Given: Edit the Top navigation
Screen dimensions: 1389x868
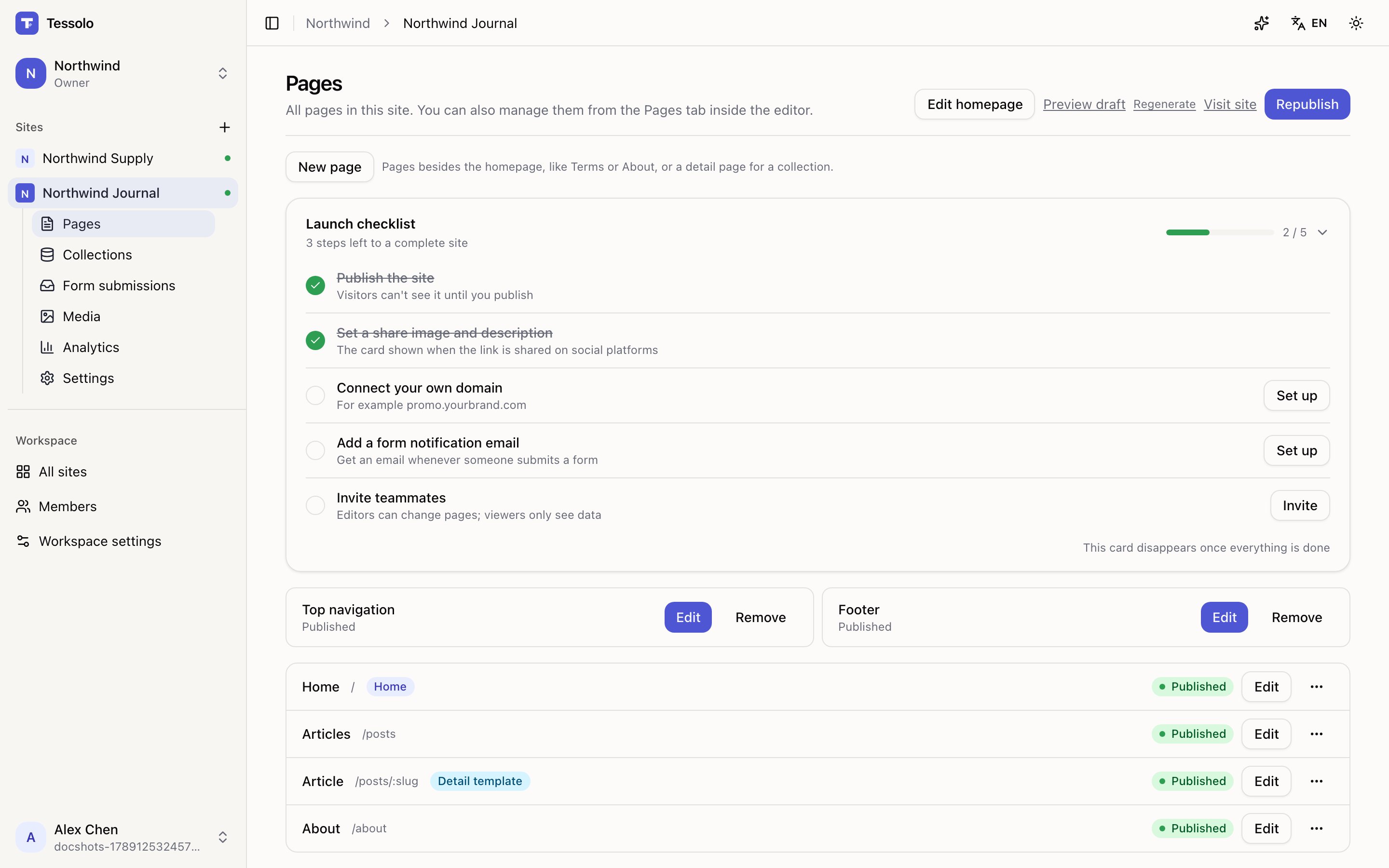Looking at the screenshot, I should [x=688, y=617].
